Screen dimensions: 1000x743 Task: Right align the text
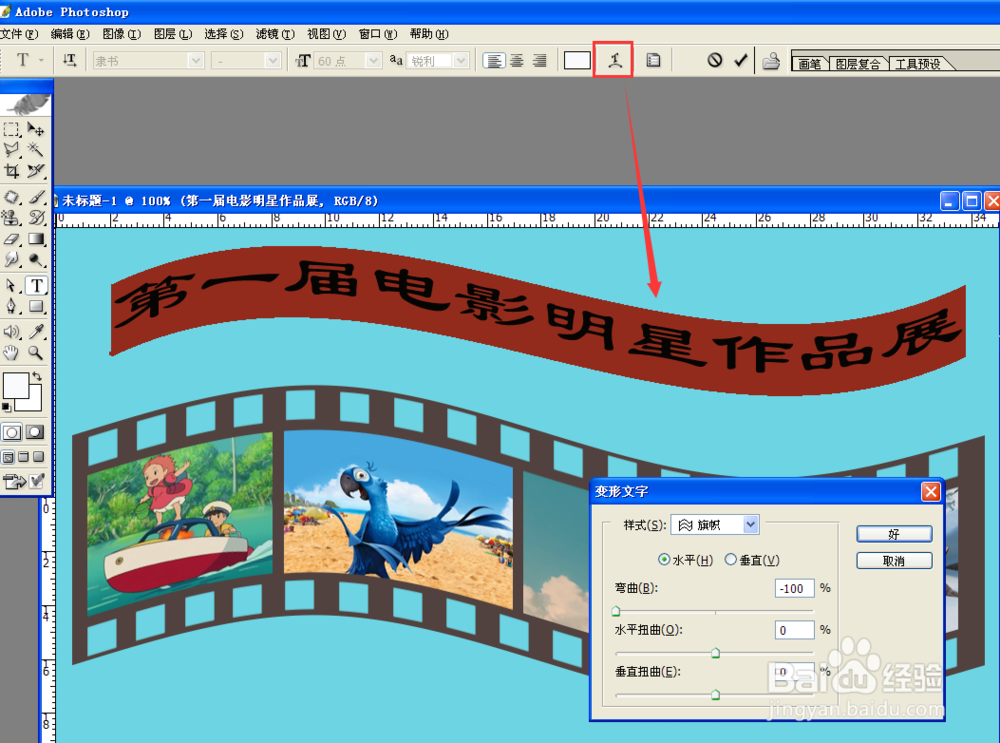pos(540,61)
